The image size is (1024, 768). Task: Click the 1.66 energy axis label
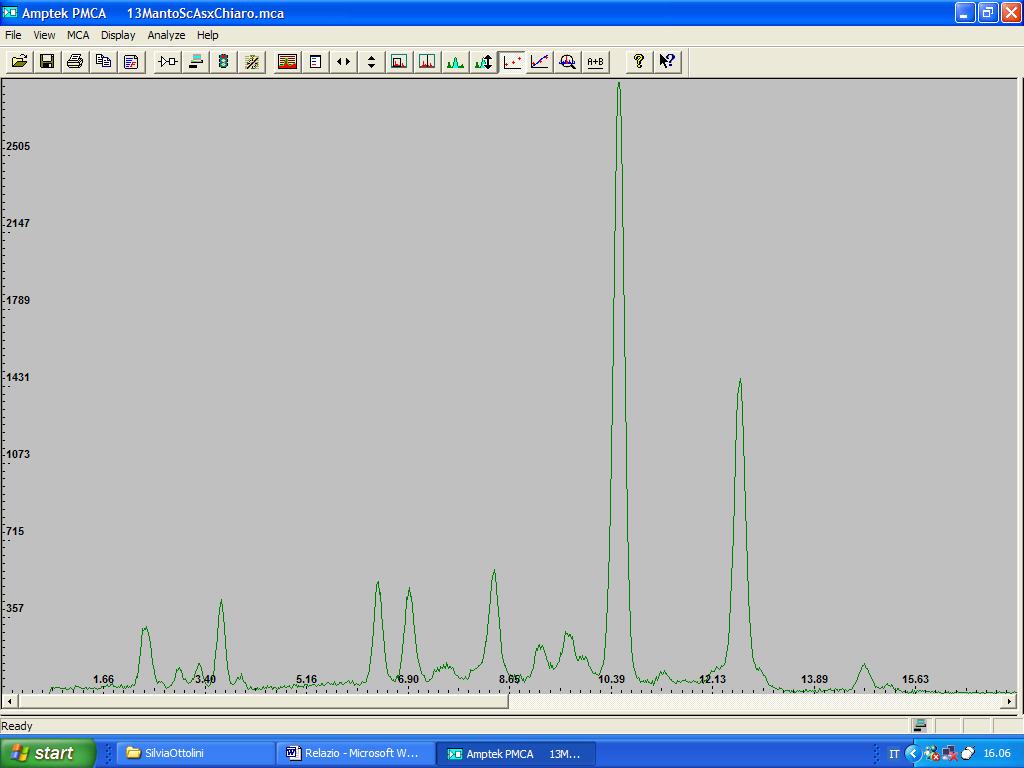(104, 679)
